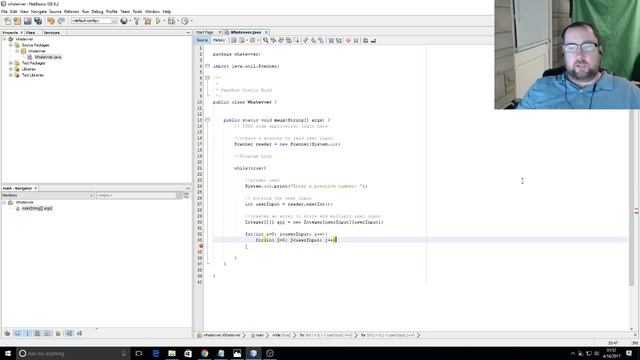Toggle Sort by Source in Navigator

[79, 333]
